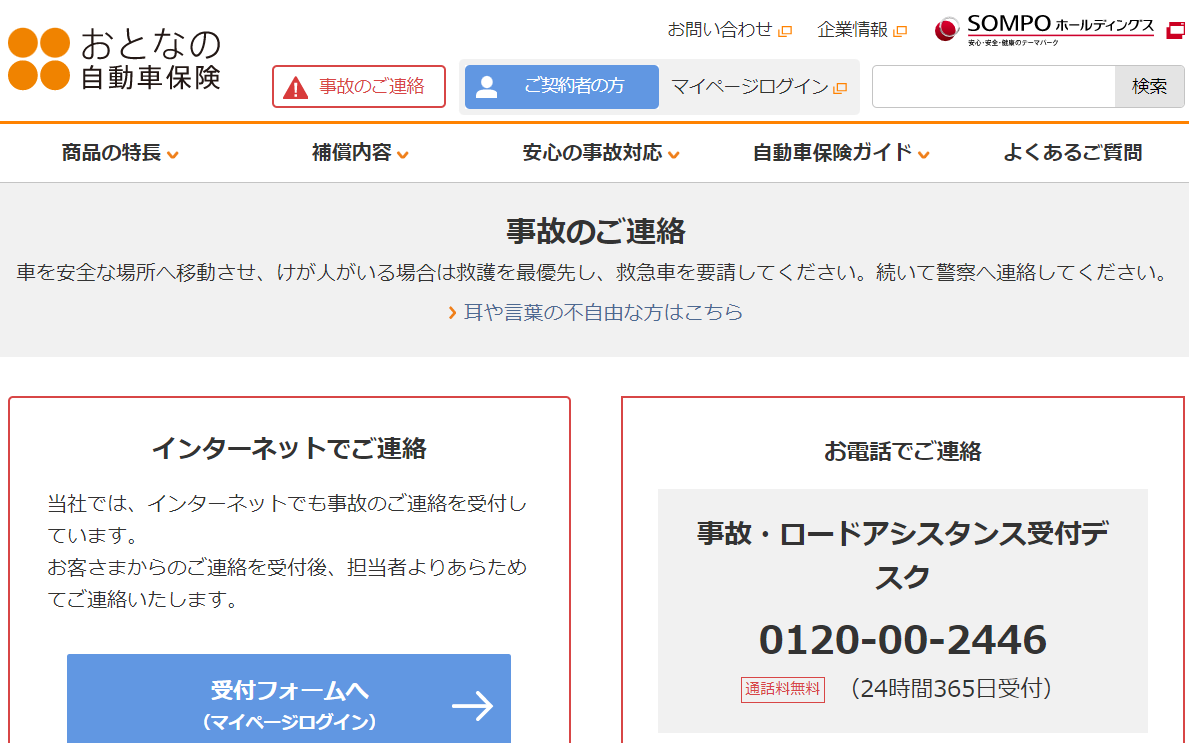Open the 安心の事故対応 dropdown menu

coord(601,153)
